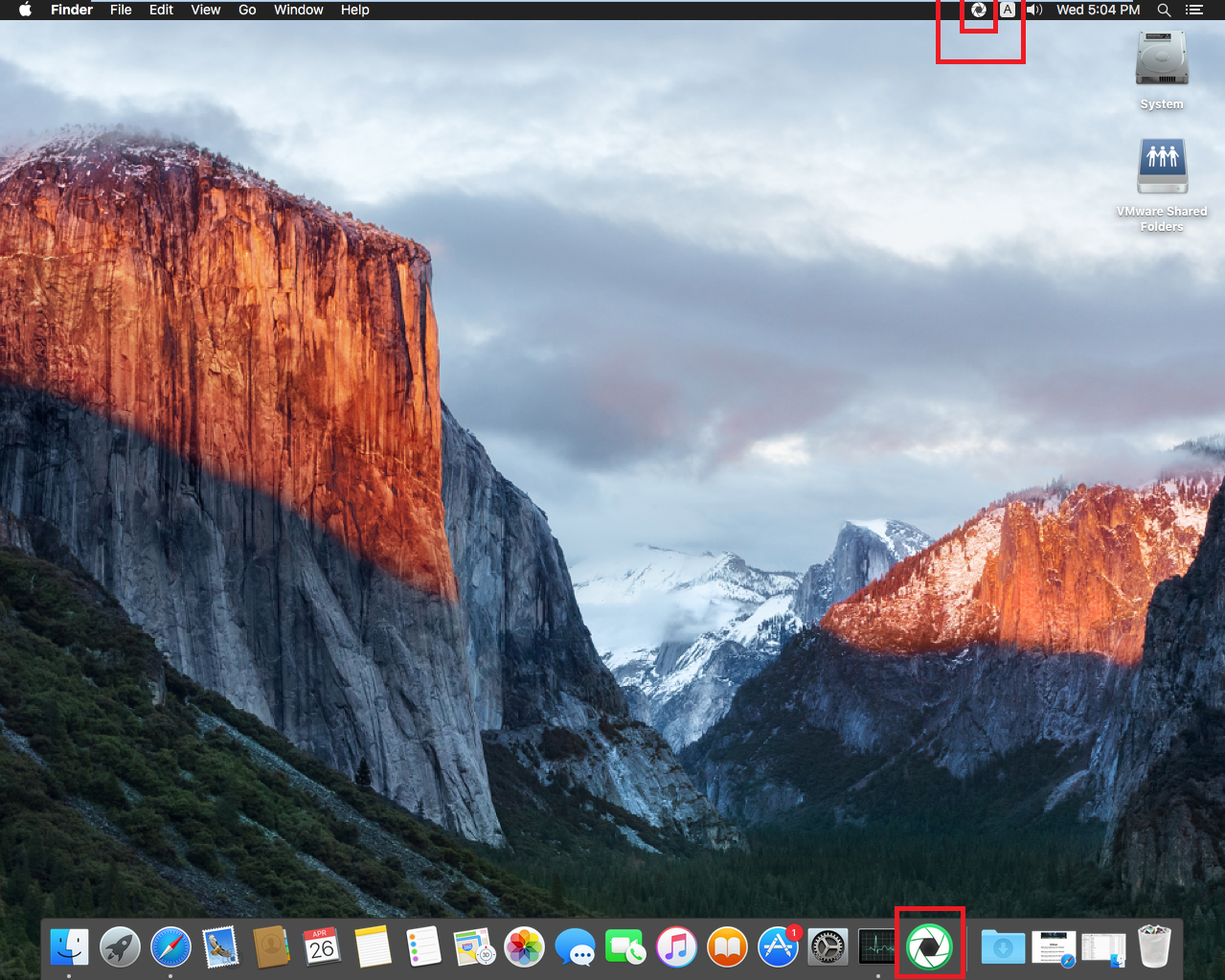Open volume control in menu bar
1225x980 pixels.
[x=1034, y=10]
